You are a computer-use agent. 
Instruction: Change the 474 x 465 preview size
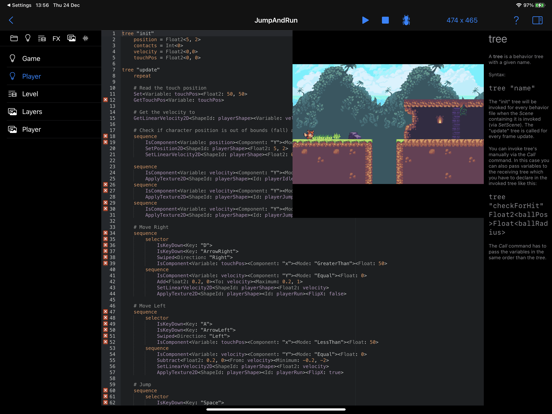[462, 20]
